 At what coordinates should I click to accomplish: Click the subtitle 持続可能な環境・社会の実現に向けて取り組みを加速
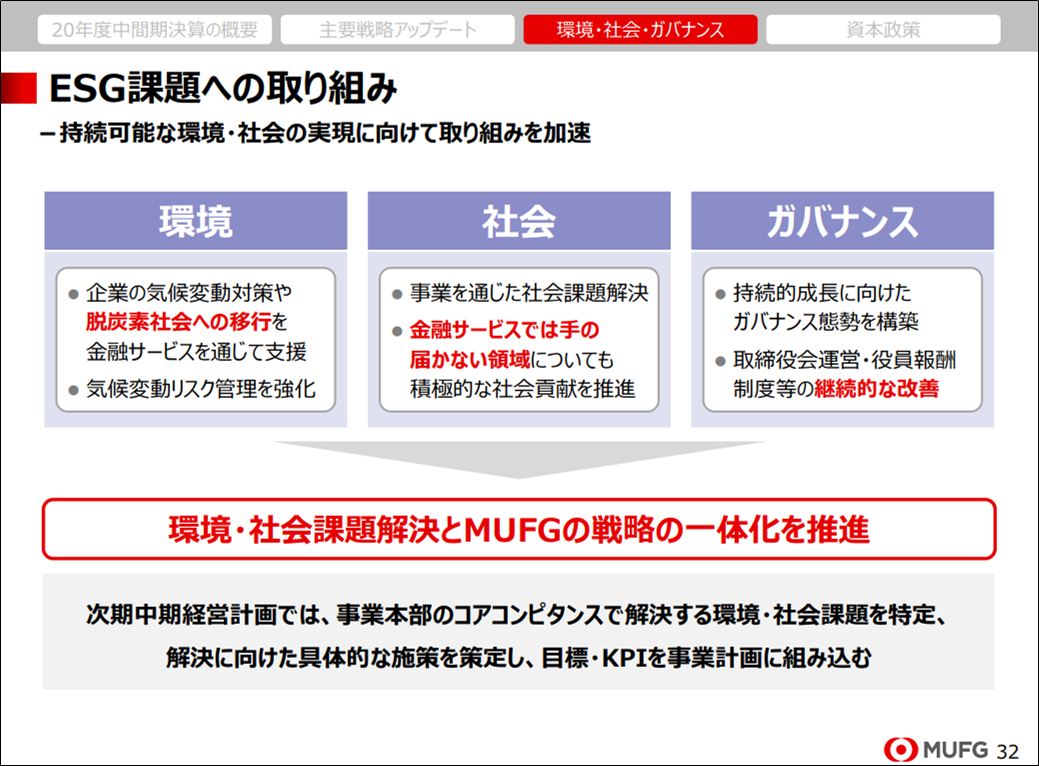click(x=325, y=133)
